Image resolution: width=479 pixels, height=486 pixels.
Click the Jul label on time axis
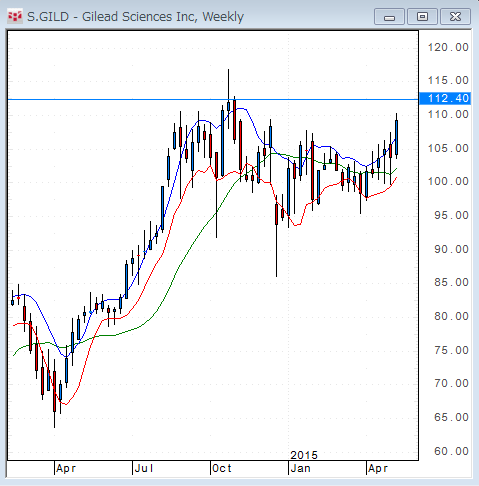coord(144,468)
